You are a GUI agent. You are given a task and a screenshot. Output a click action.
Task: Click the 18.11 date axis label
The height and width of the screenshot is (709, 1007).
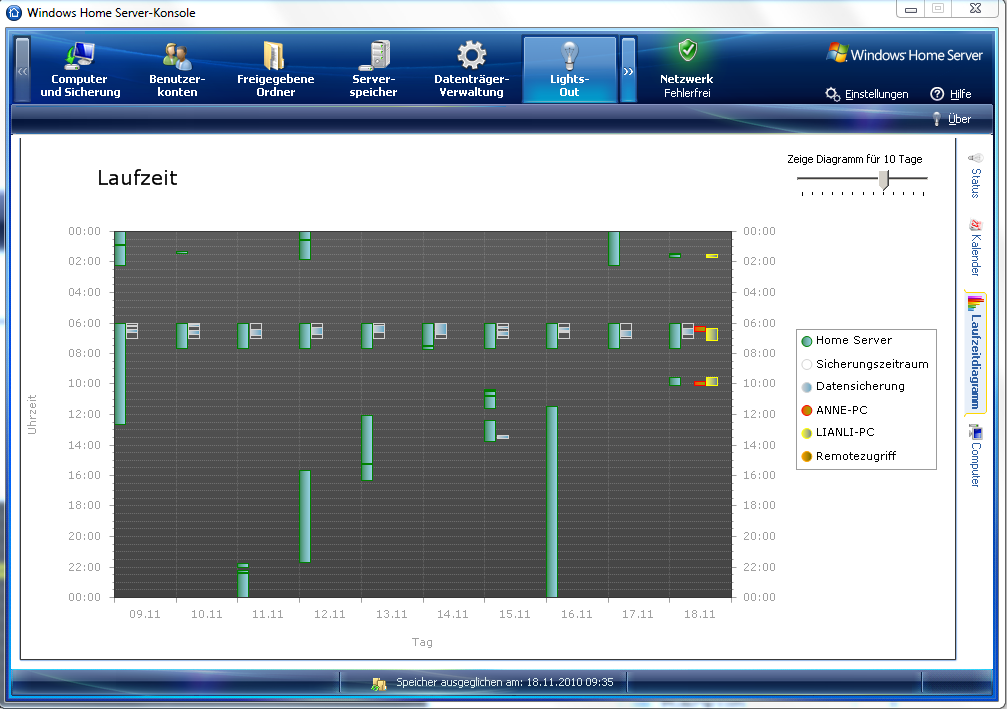point(699,614)
